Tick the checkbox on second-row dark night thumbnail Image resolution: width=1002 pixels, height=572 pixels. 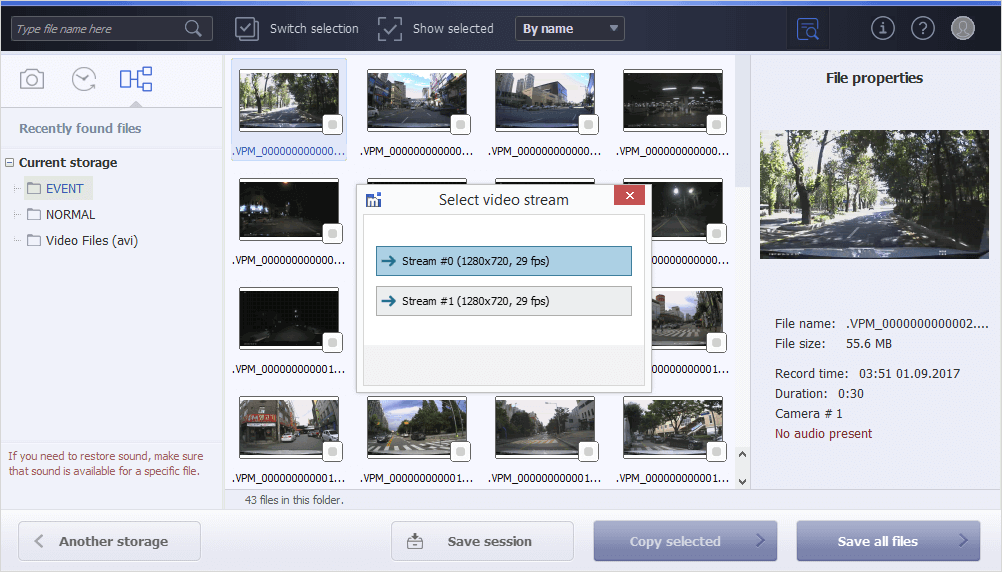pyautogui.click(x=332, y=233)
